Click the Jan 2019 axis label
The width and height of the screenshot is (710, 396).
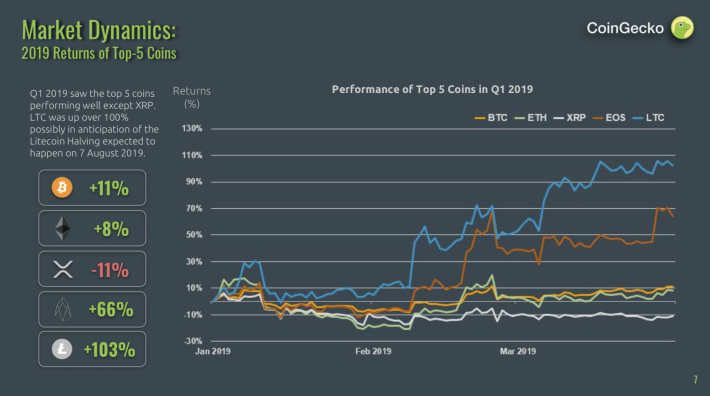pyautogui.click(x=213, y=351)
